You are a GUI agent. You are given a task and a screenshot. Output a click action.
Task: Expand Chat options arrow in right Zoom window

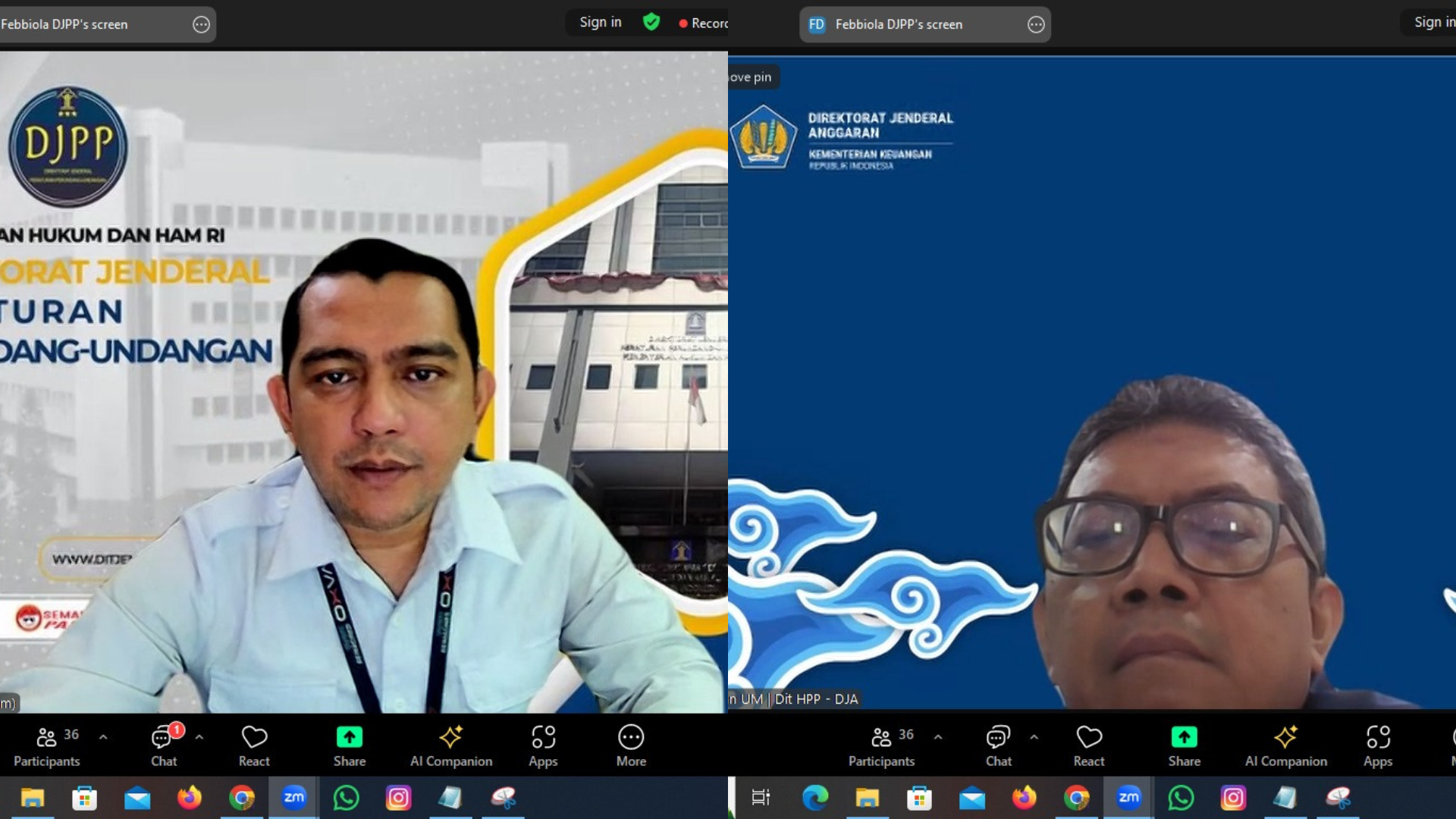1034,736
